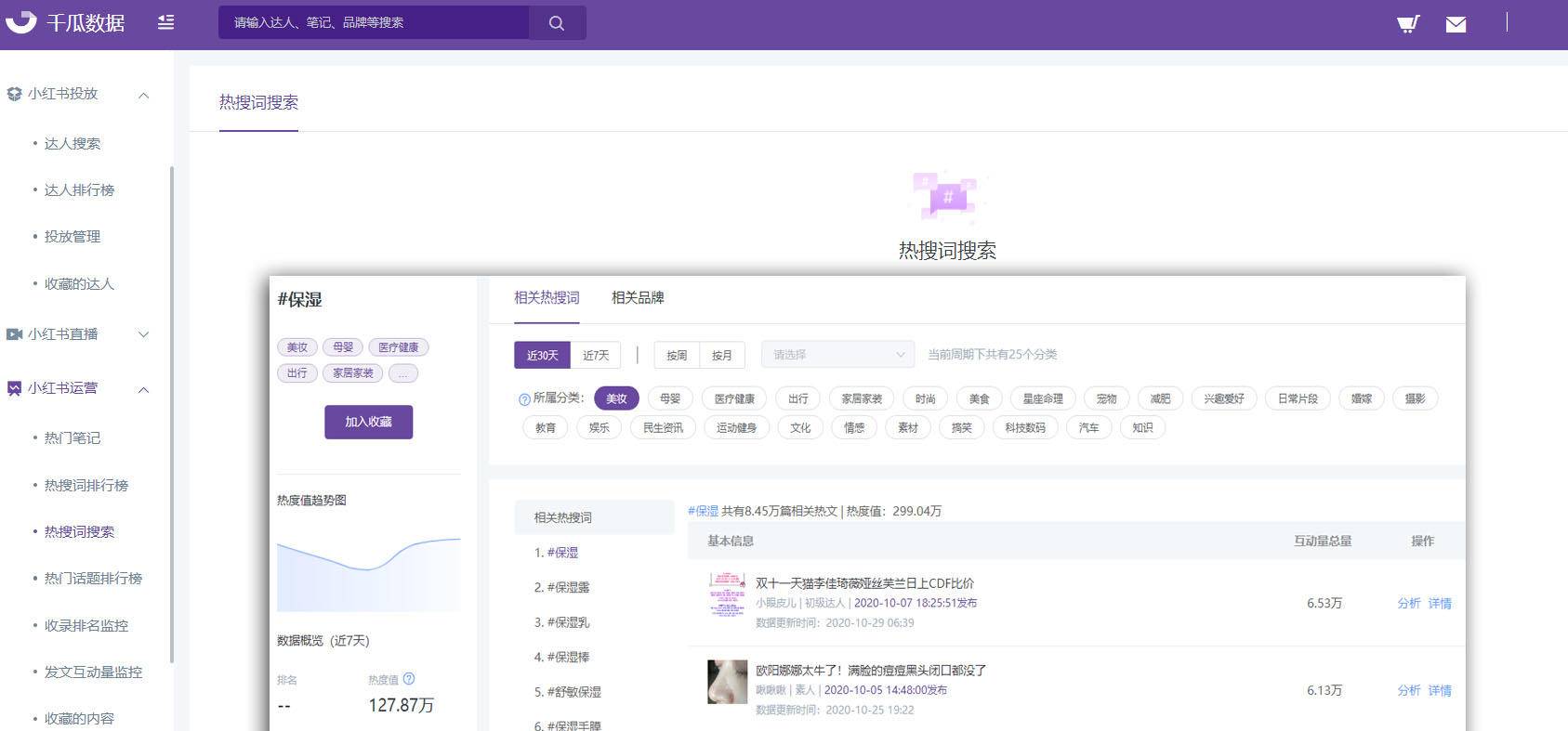
Task: Select the 医疗健康 category filter chip
Action: tap(734, 398)
